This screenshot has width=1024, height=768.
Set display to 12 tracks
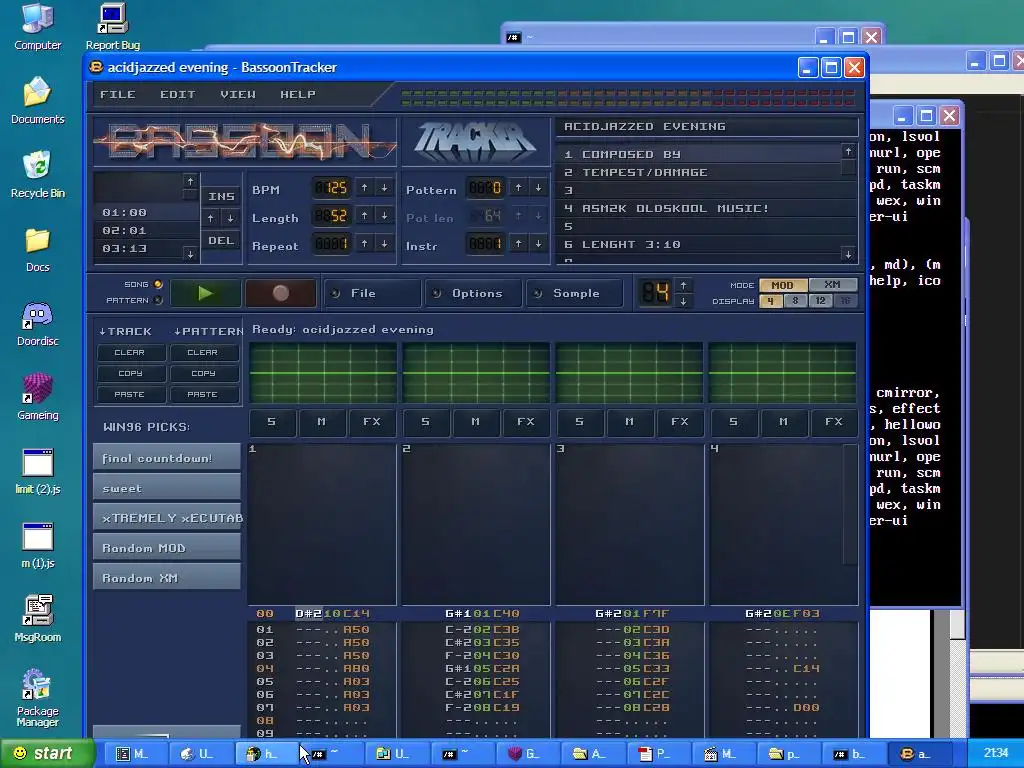tap(820, 301)
